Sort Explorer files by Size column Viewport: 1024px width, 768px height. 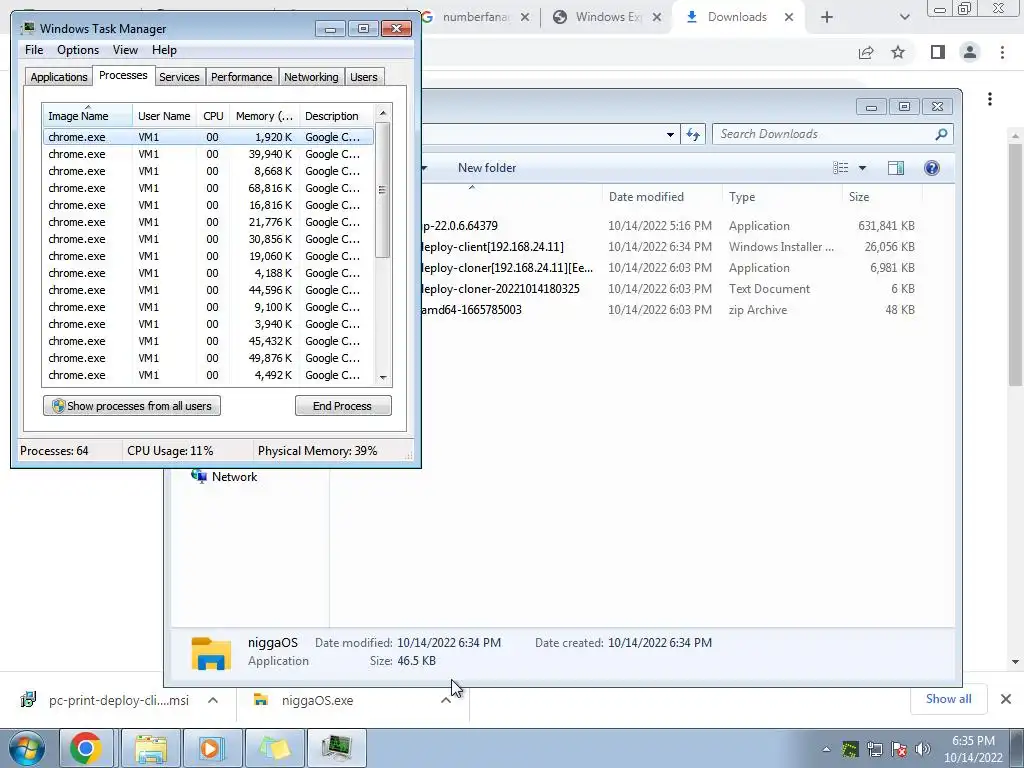pos(882,197)
